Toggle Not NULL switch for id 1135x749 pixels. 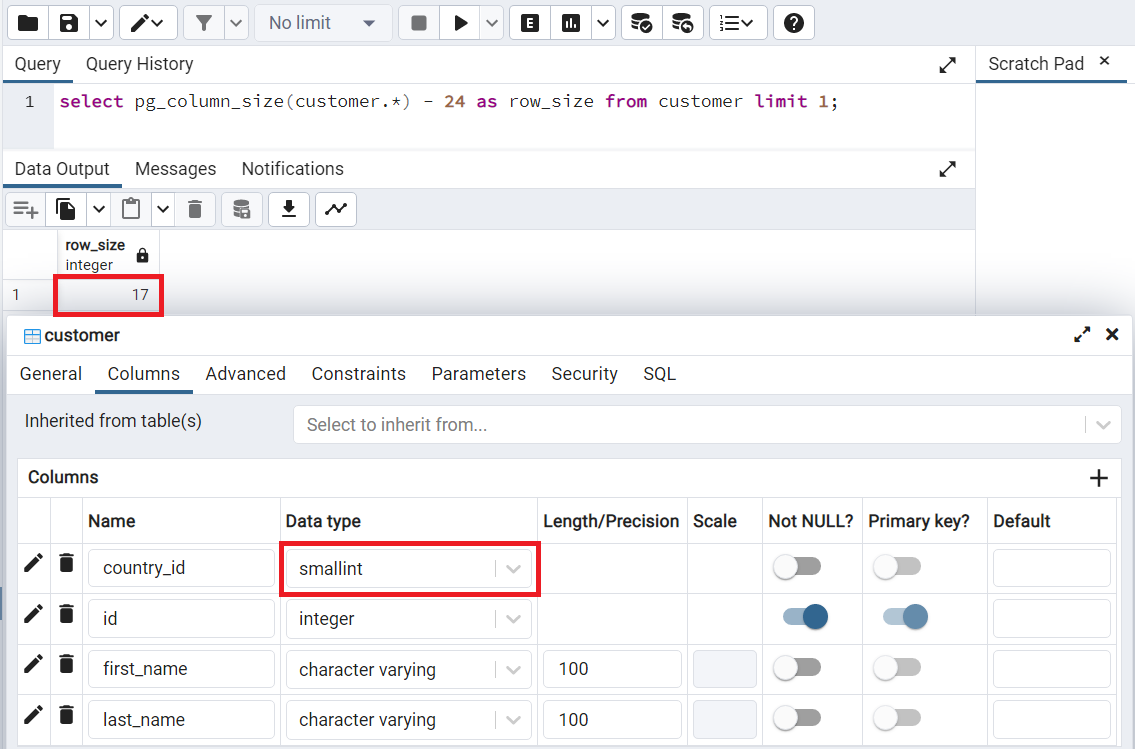tap(805, 617)
